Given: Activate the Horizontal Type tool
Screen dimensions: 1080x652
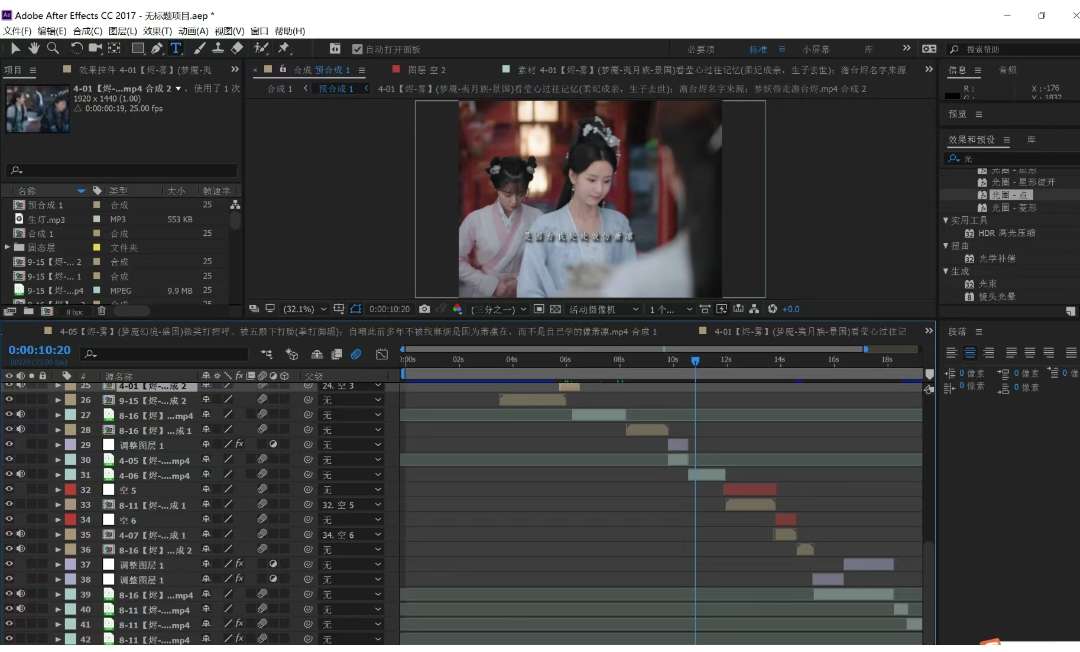Looking at the screenshot, I should pyautogui.click(x=176, y=48).
